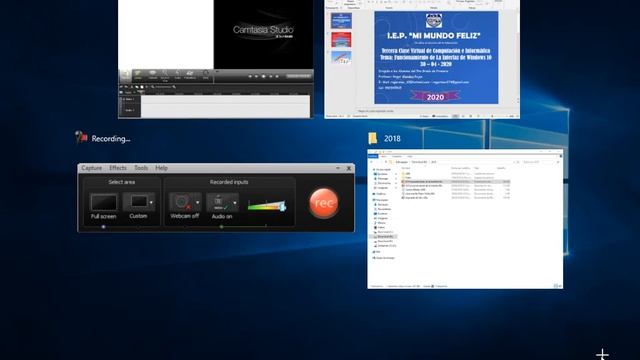
Task: Select the highlighted drive in Explorer sidebar
Action: pyautogui.click(x=384, y=237)
